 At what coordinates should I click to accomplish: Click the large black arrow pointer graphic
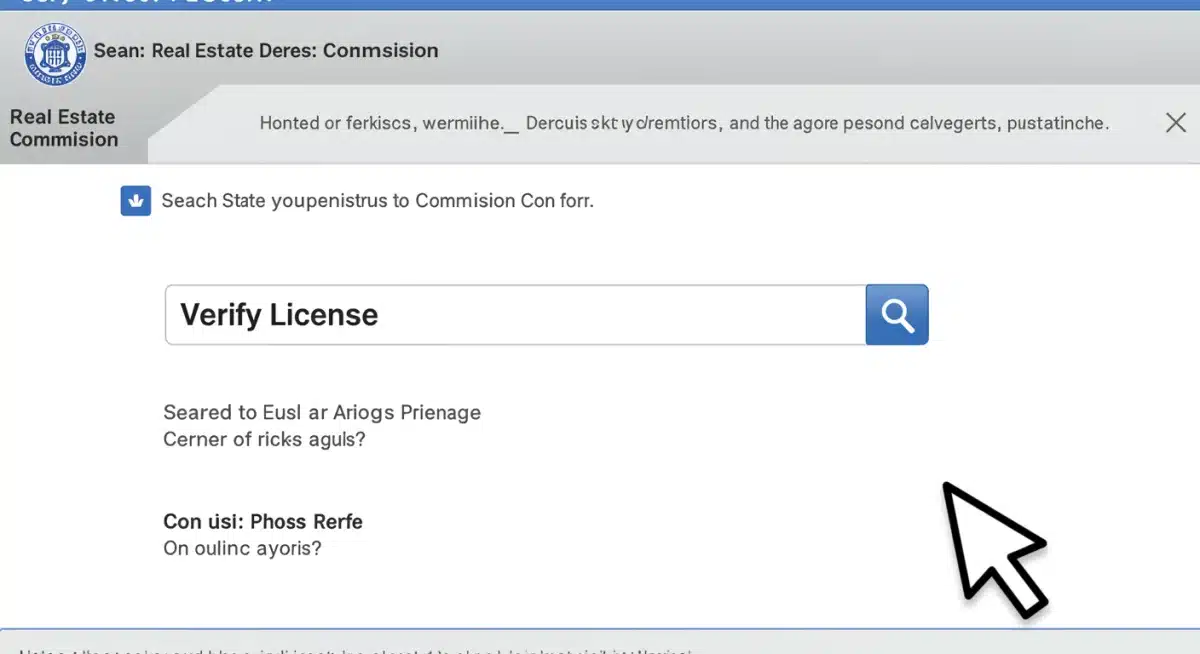[990, 547]
